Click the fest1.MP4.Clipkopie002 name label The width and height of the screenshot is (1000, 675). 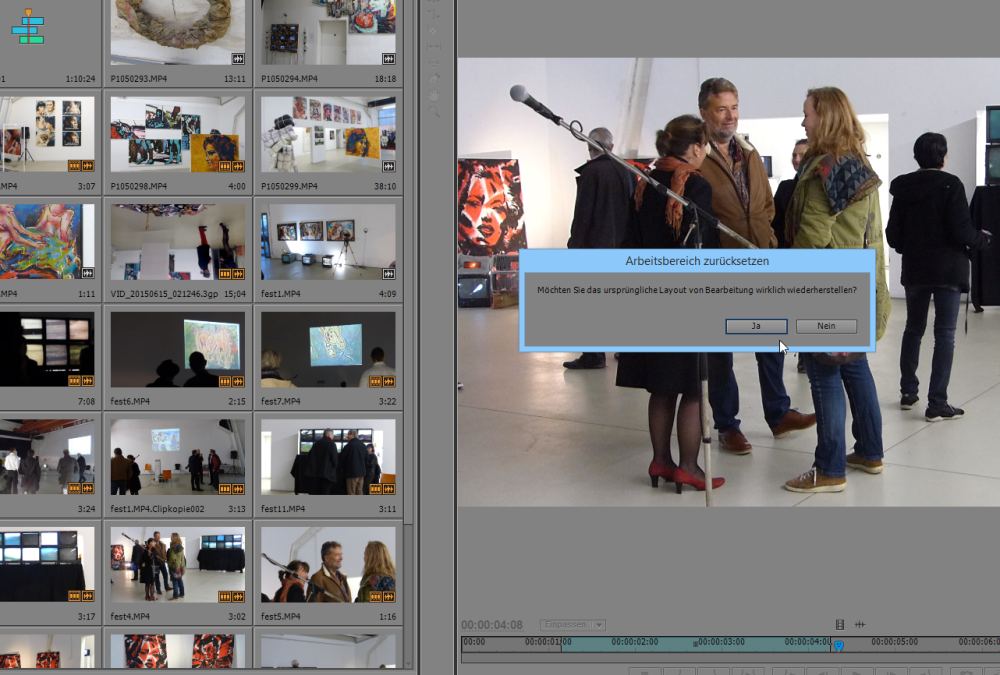coord(158,509)
